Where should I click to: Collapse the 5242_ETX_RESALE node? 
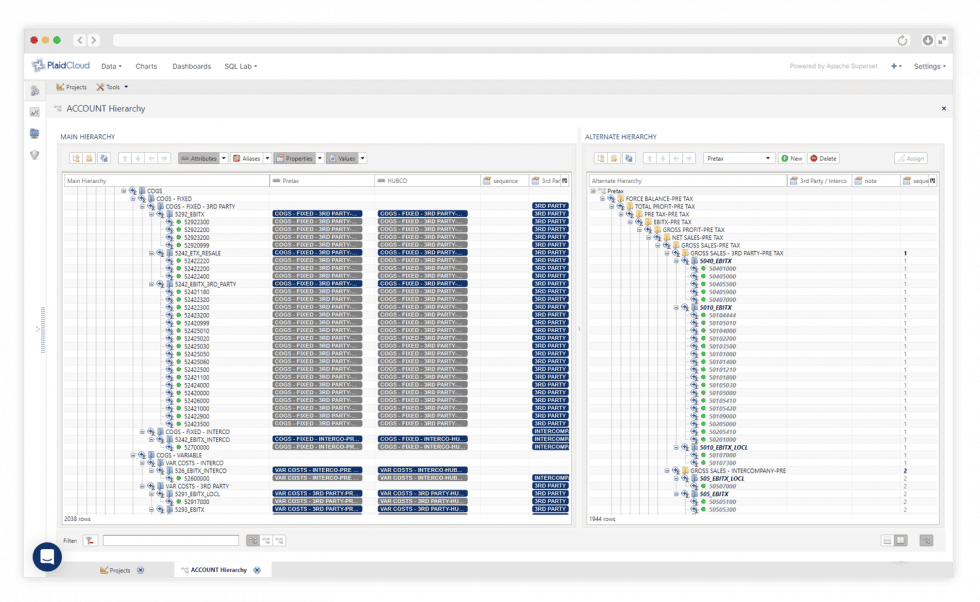click(151, 253)
